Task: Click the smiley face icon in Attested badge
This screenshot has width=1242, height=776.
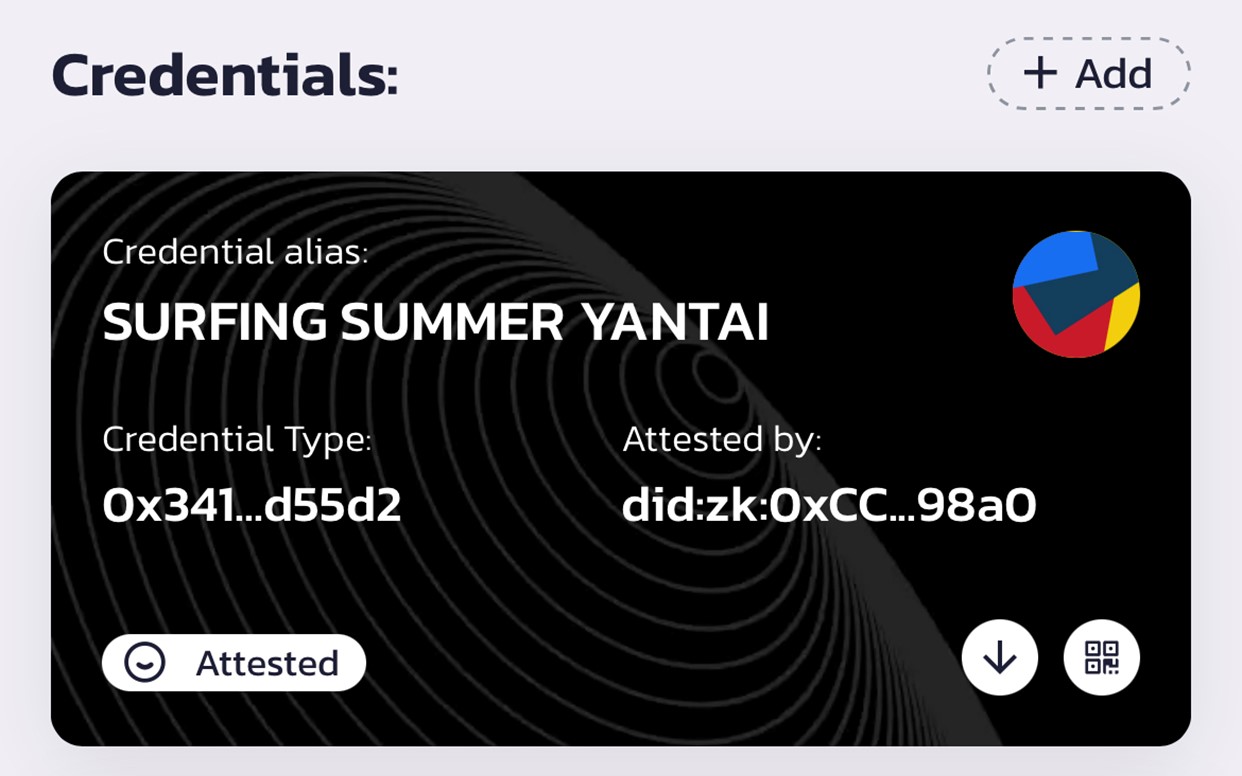Action: pyautogui.click(x=143, y=661)
